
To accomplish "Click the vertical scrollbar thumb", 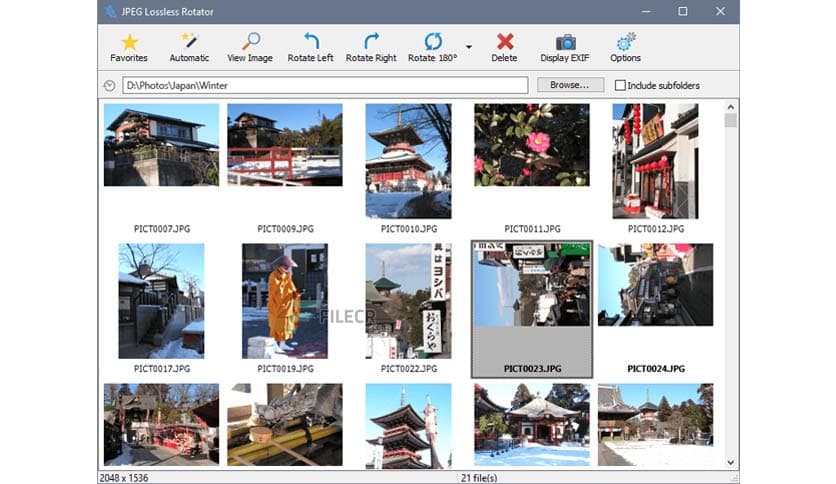I will coord(730,120).
